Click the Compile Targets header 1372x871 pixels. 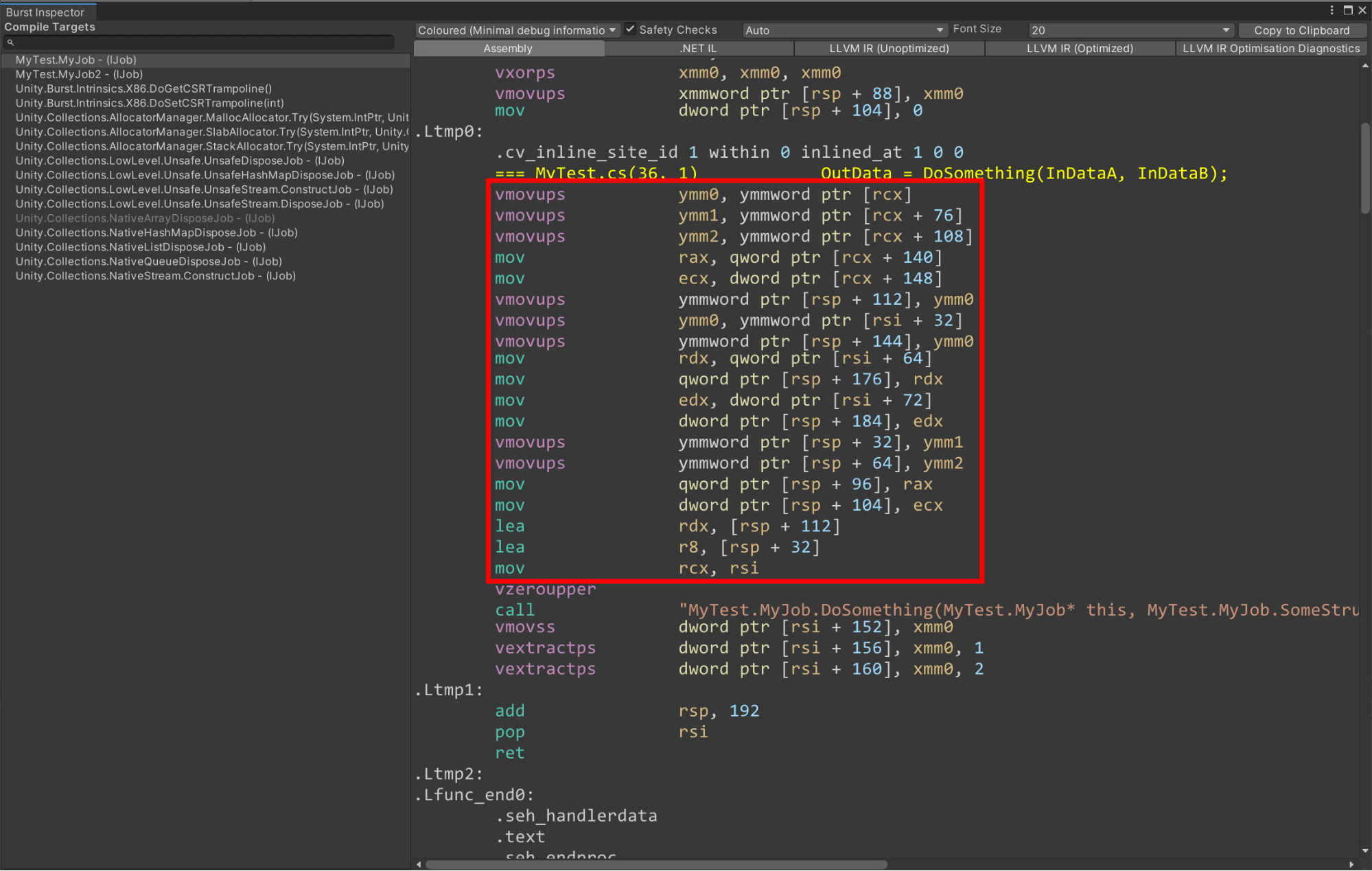(49, 27)
